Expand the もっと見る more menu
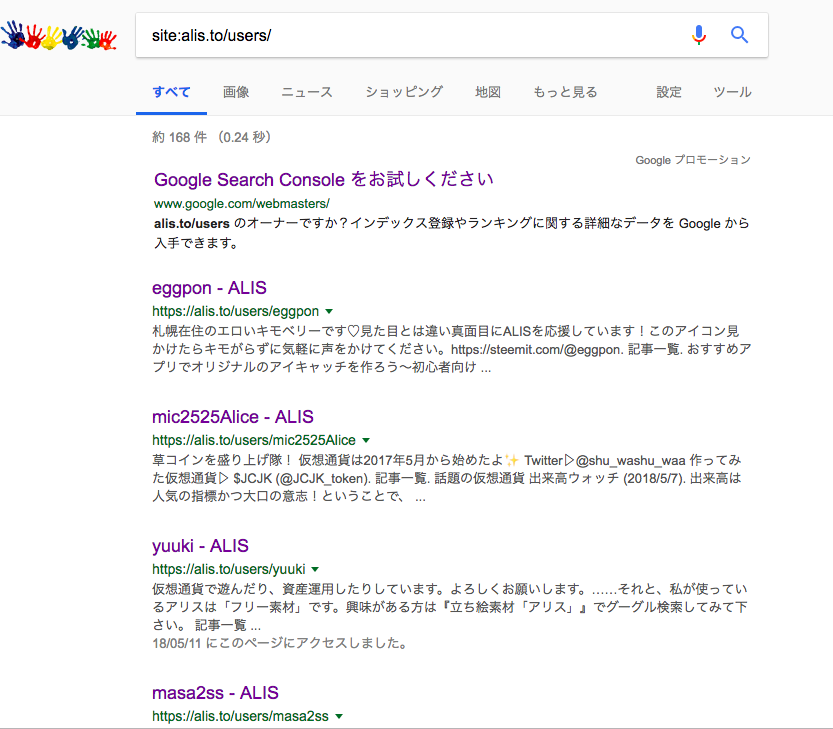This screenshot has height=729, width=833. coord(565,92)
